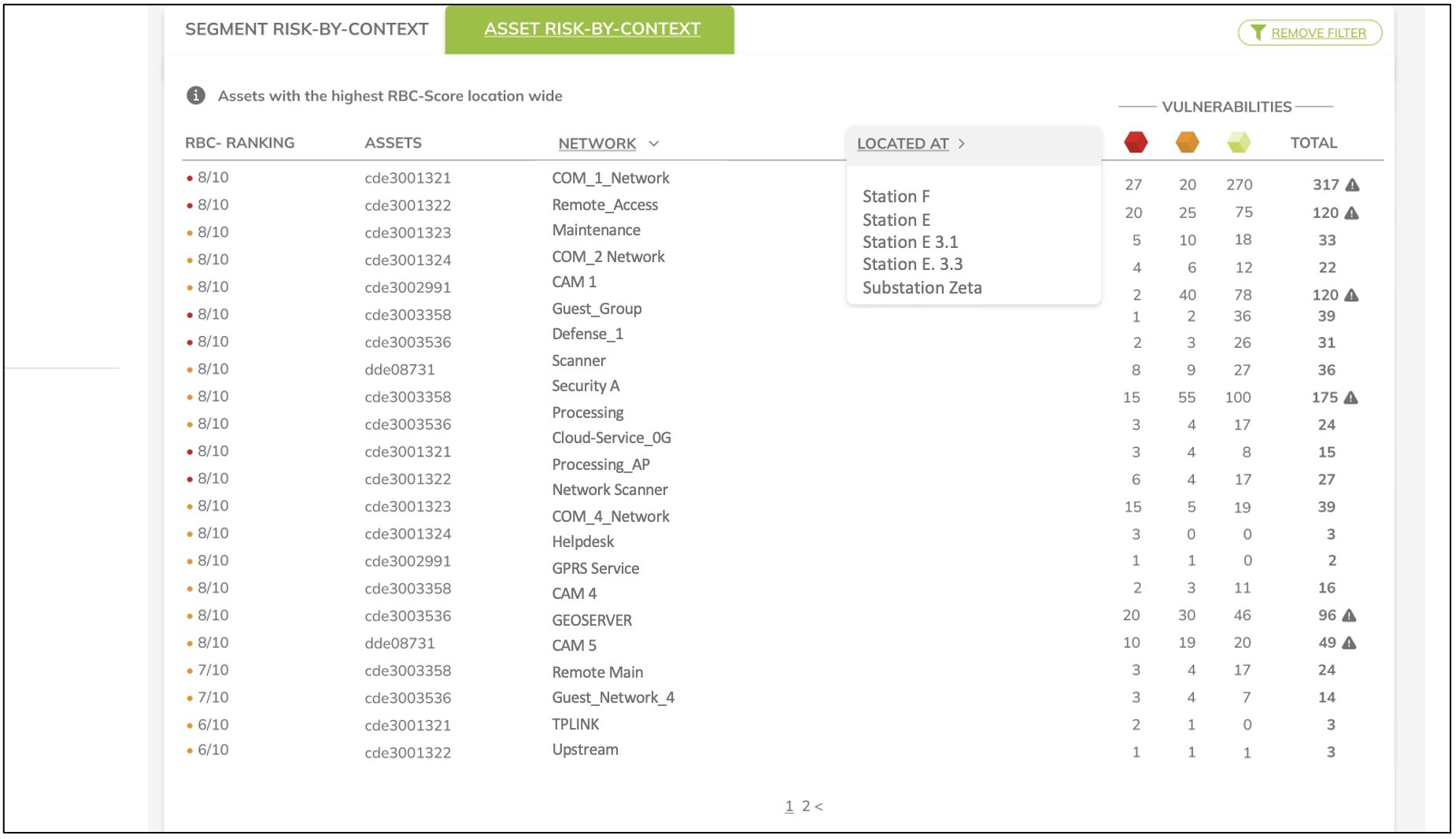Click the warning triangle next to total 317
The width and height of the screenshot is (1456, 839).
coord(1352,185)
